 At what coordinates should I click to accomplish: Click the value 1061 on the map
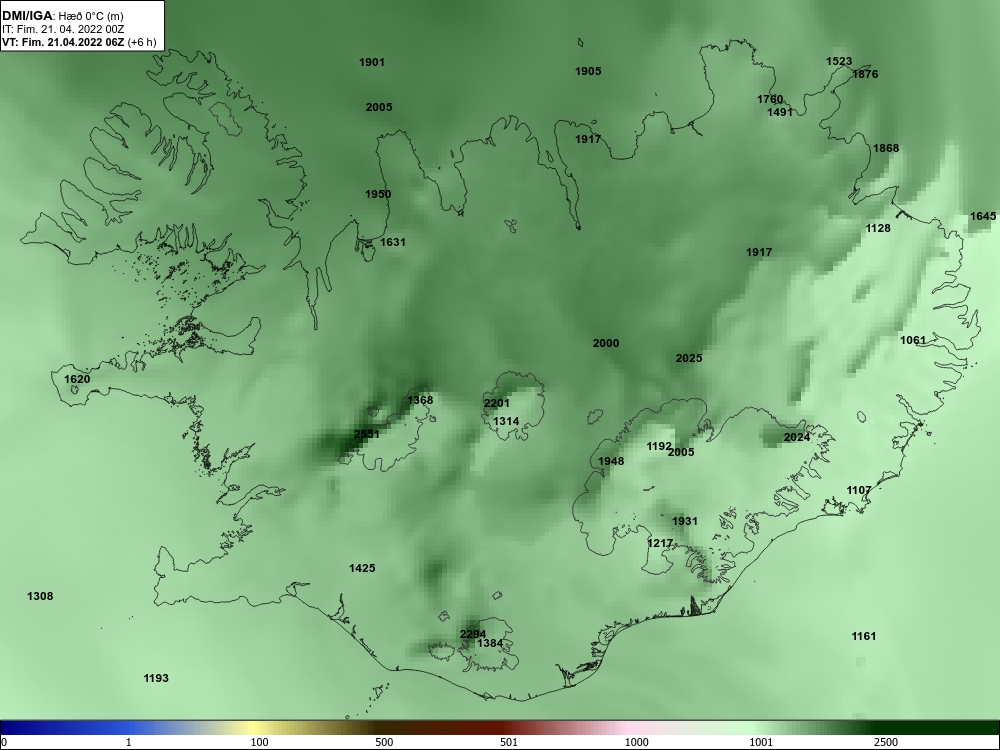913,340
